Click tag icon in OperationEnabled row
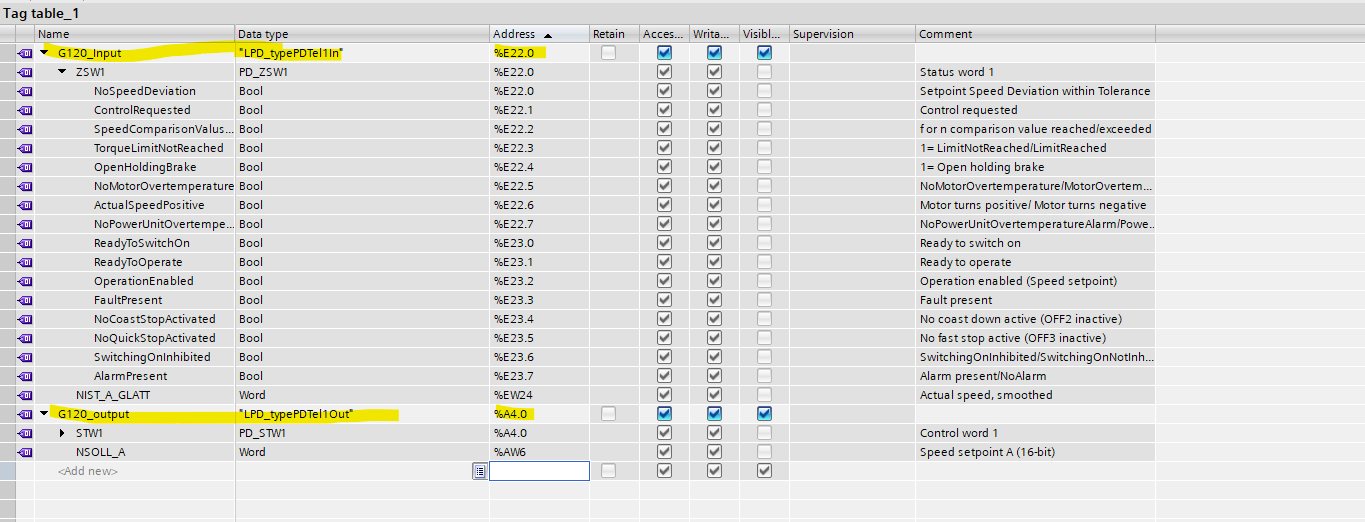The height and width of the screenshot is (522, 1365). click(x=25, y=281)
